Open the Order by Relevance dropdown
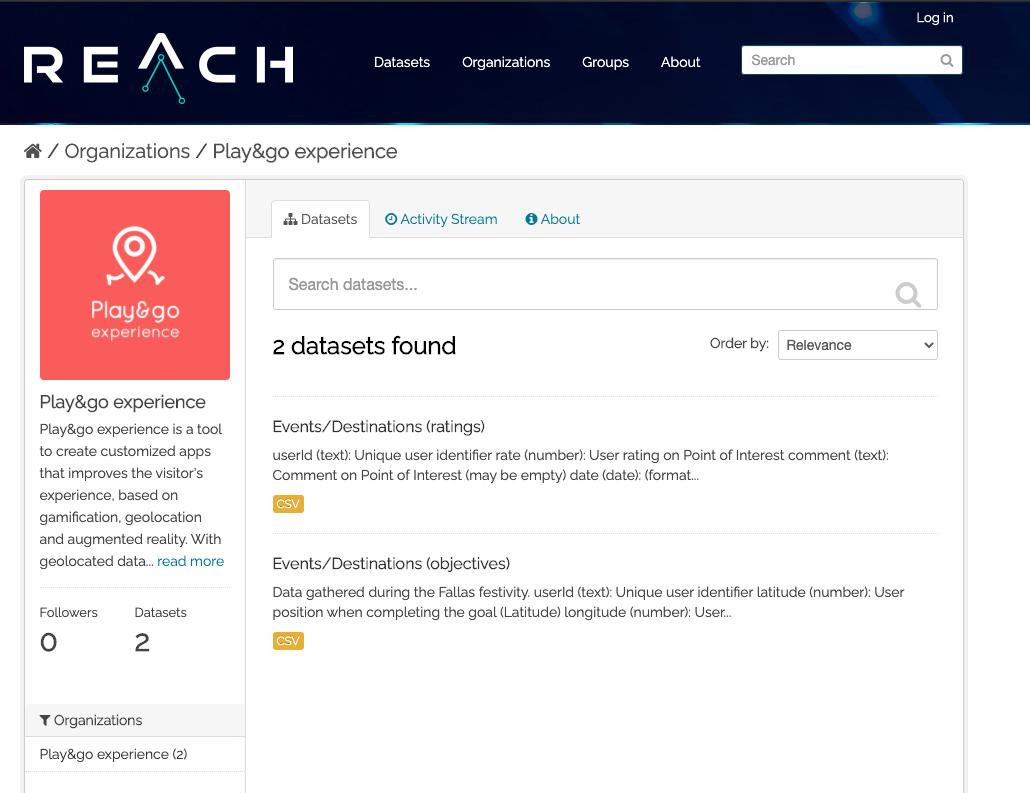Screen dimensions: 1030x793 click(x=857, y=344)
